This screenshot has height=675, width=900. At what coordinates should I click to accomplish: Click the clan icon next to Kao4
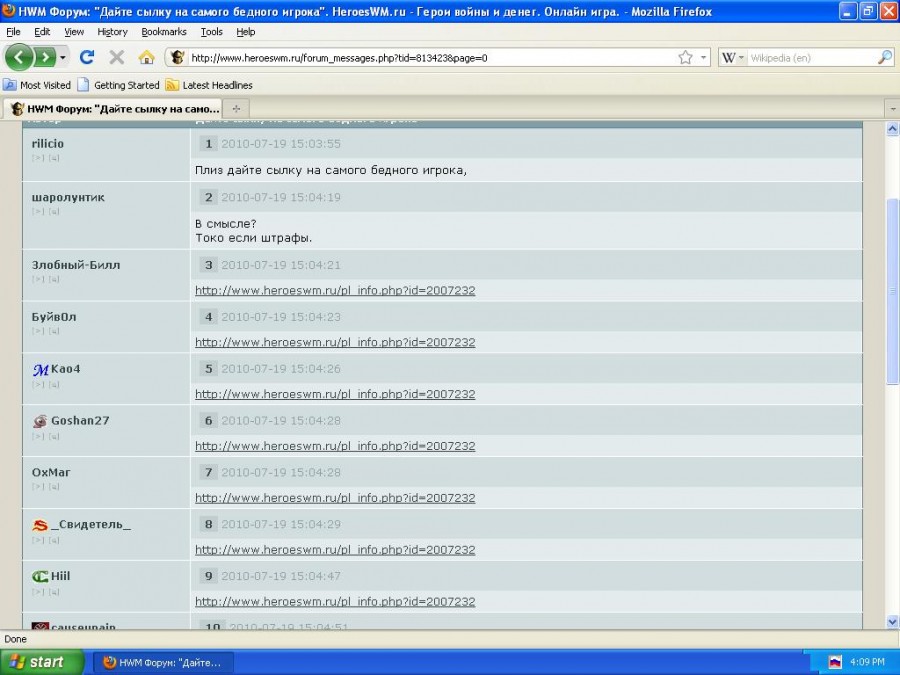(40, 370)
